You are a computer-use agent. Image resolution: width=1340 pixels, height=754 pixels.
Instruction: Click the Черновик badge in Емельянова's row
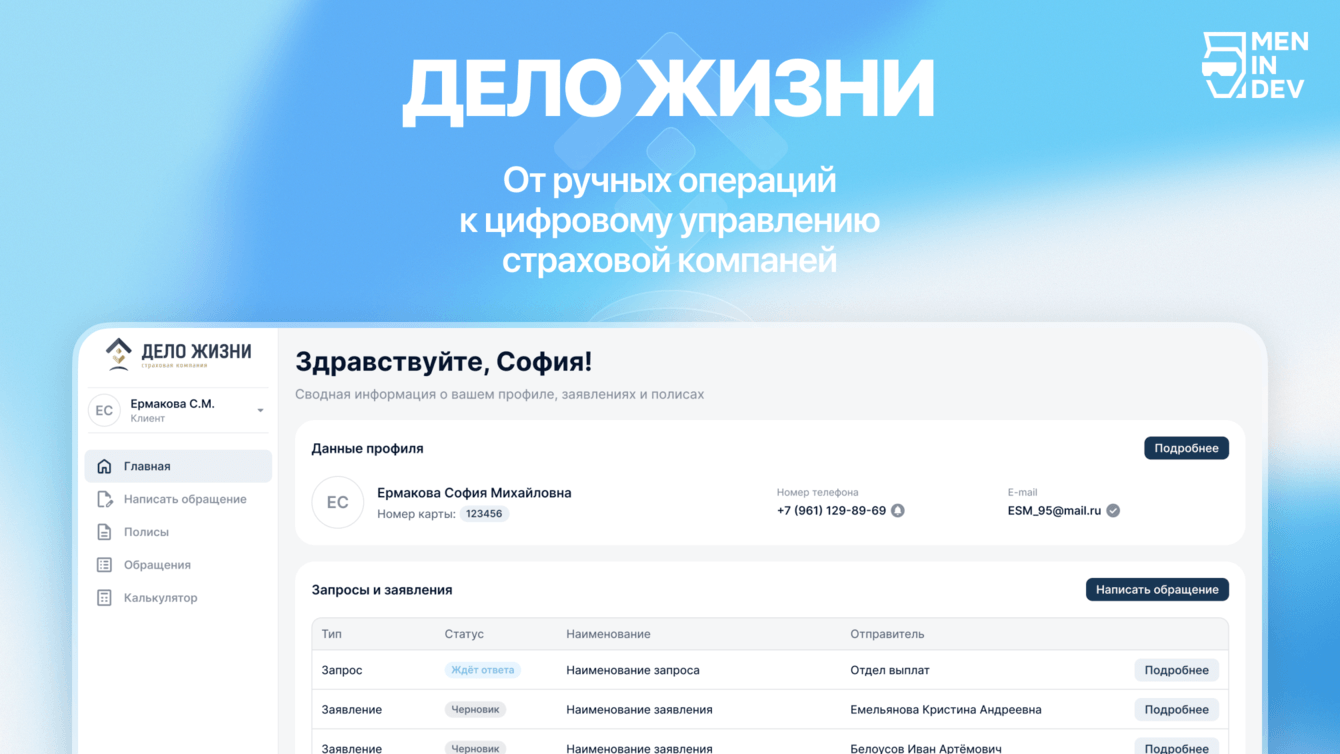[x=475, y=709]
